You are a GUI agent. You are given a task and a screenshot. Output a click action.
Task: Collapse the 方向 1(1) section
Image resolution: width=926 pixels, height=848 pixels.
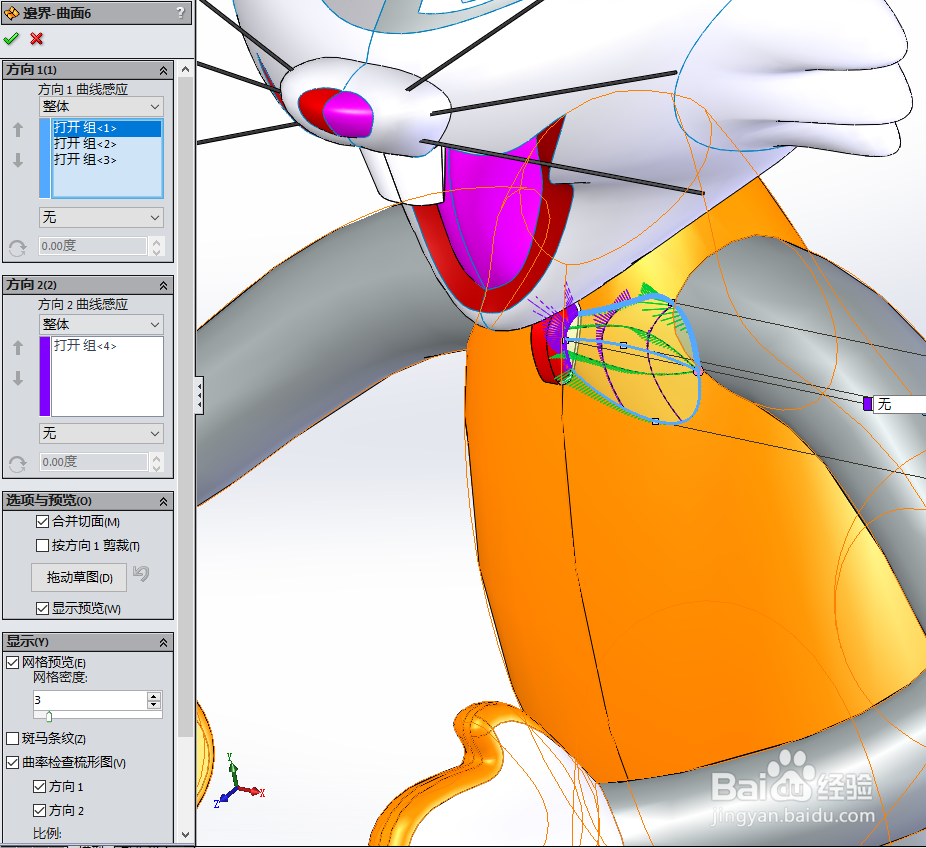pyautogui.click(x=164, y=71)
